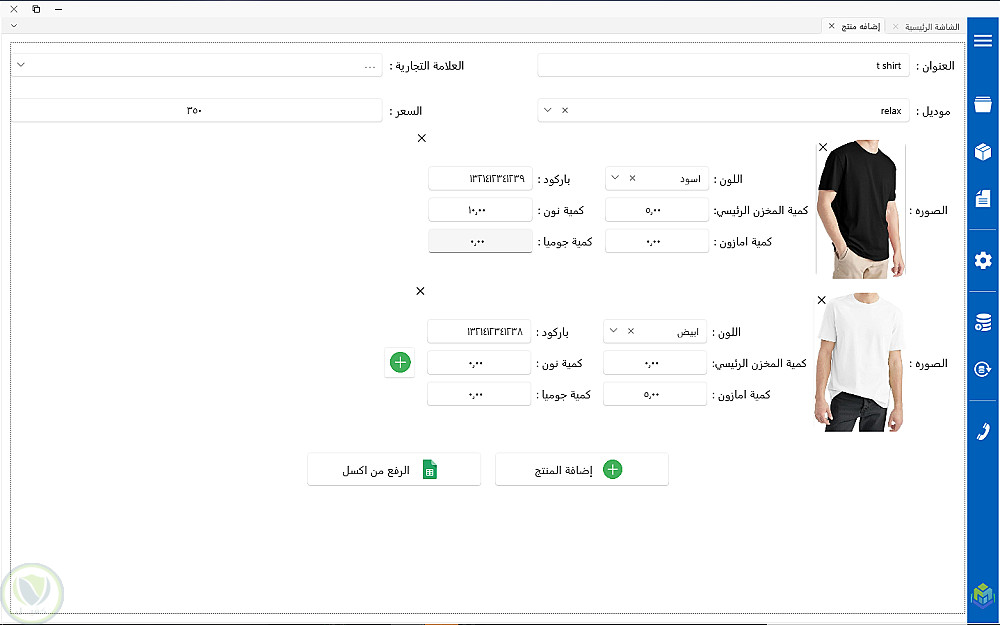This screenshot has height=625, width=1000.
Task: Open settings via the gear icon
Action: tap(982, 260)
